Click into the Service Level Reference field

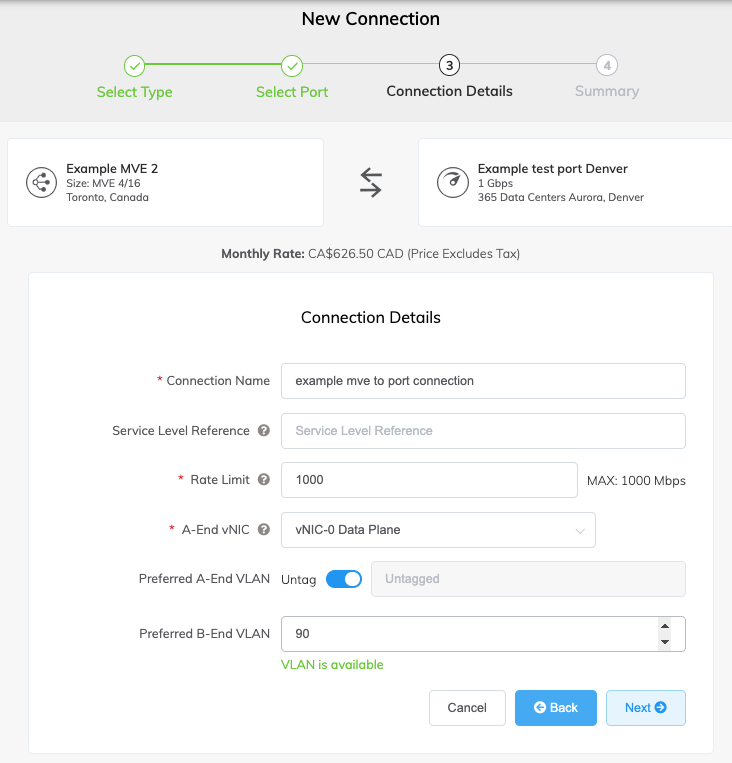483,431
